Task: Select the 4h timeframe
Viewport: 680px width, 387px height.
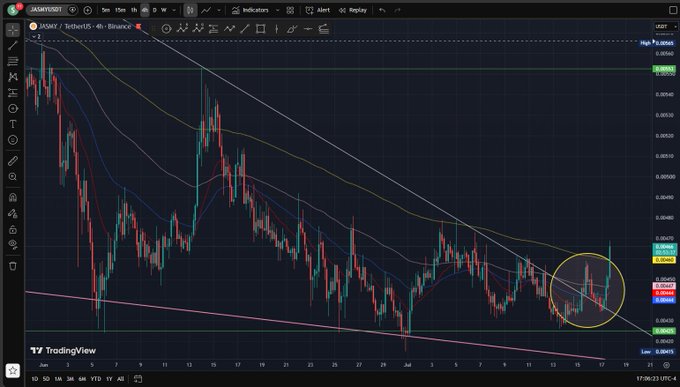Action: [145, 10]
